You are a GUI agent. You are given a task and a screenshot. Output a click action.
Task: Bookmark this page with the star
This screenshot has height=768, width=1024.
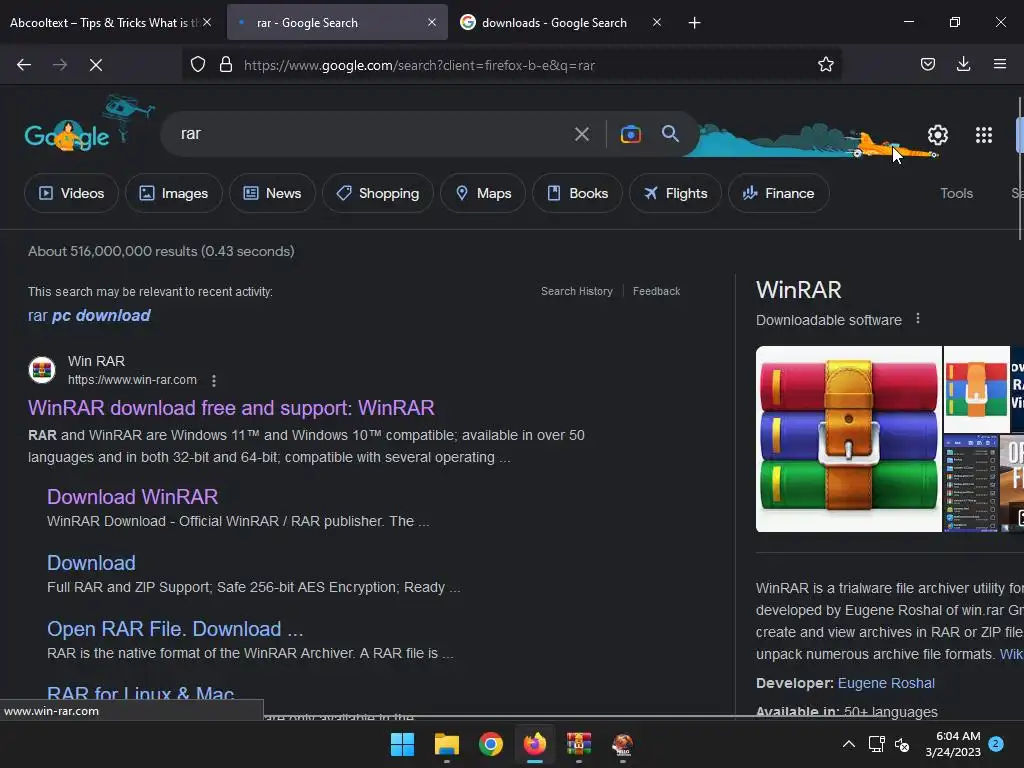(x=825, y=64)
